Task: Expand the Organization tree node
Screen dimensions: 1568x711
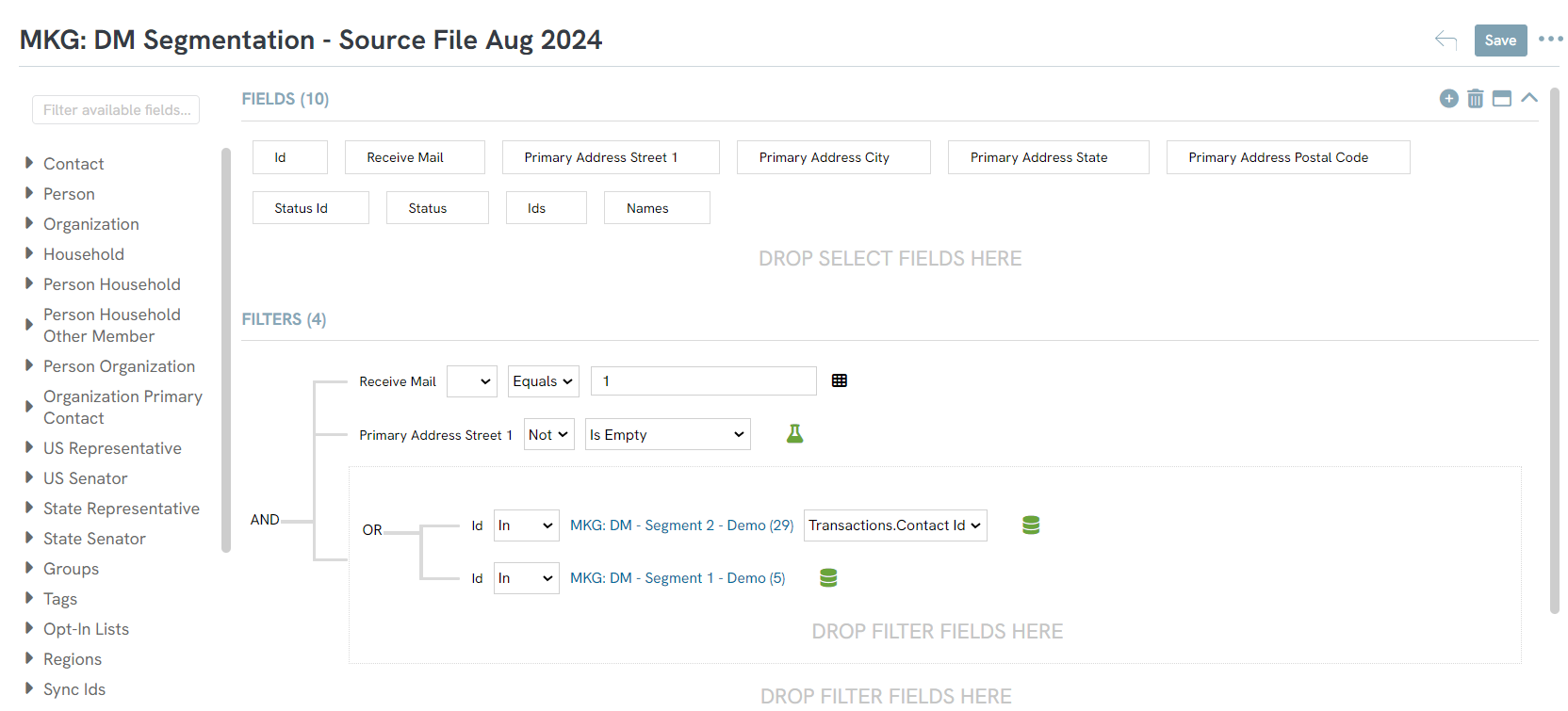Action: (x=29, y=223)
